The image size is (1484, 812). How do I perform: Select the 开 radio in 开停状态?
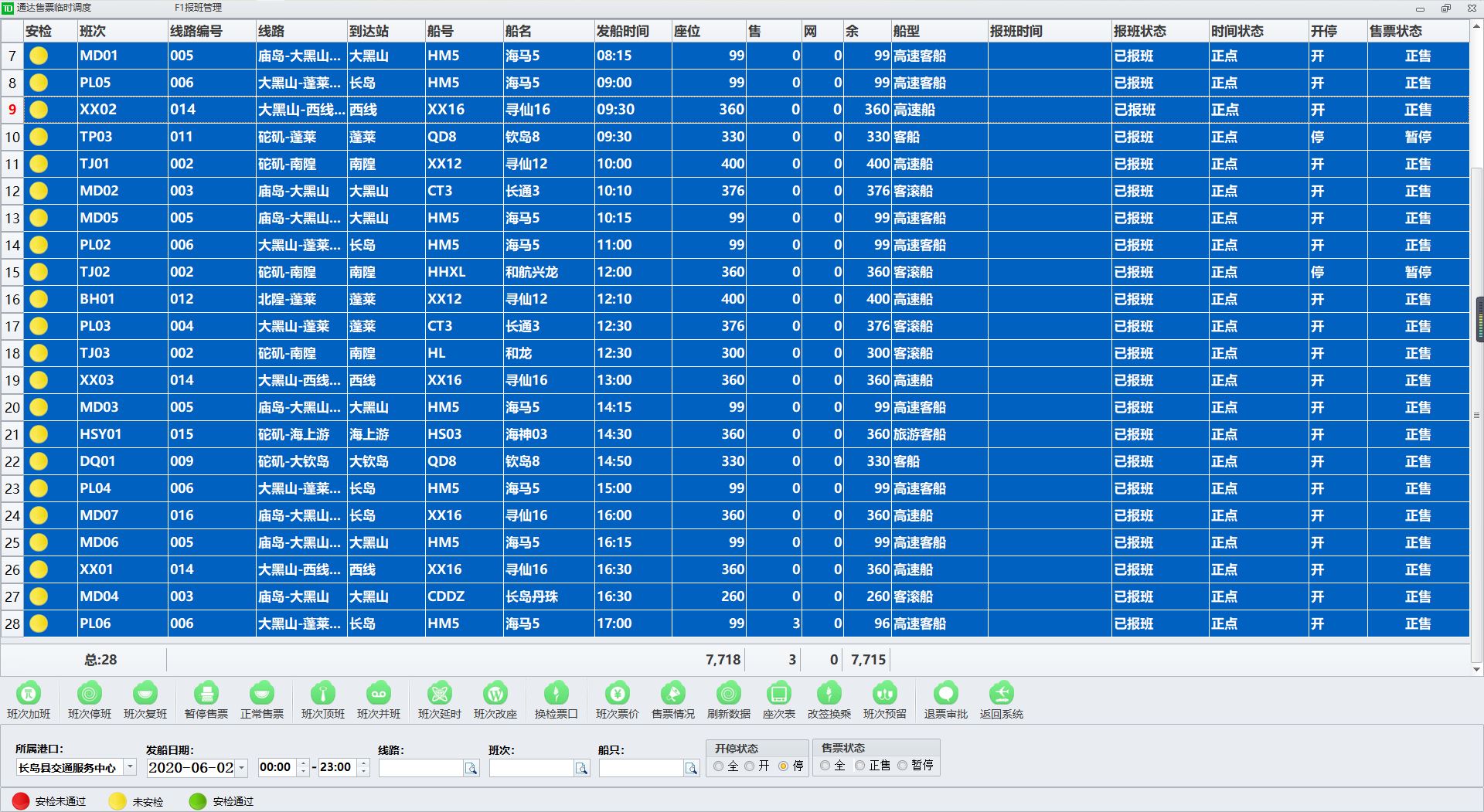coord(750,766)
